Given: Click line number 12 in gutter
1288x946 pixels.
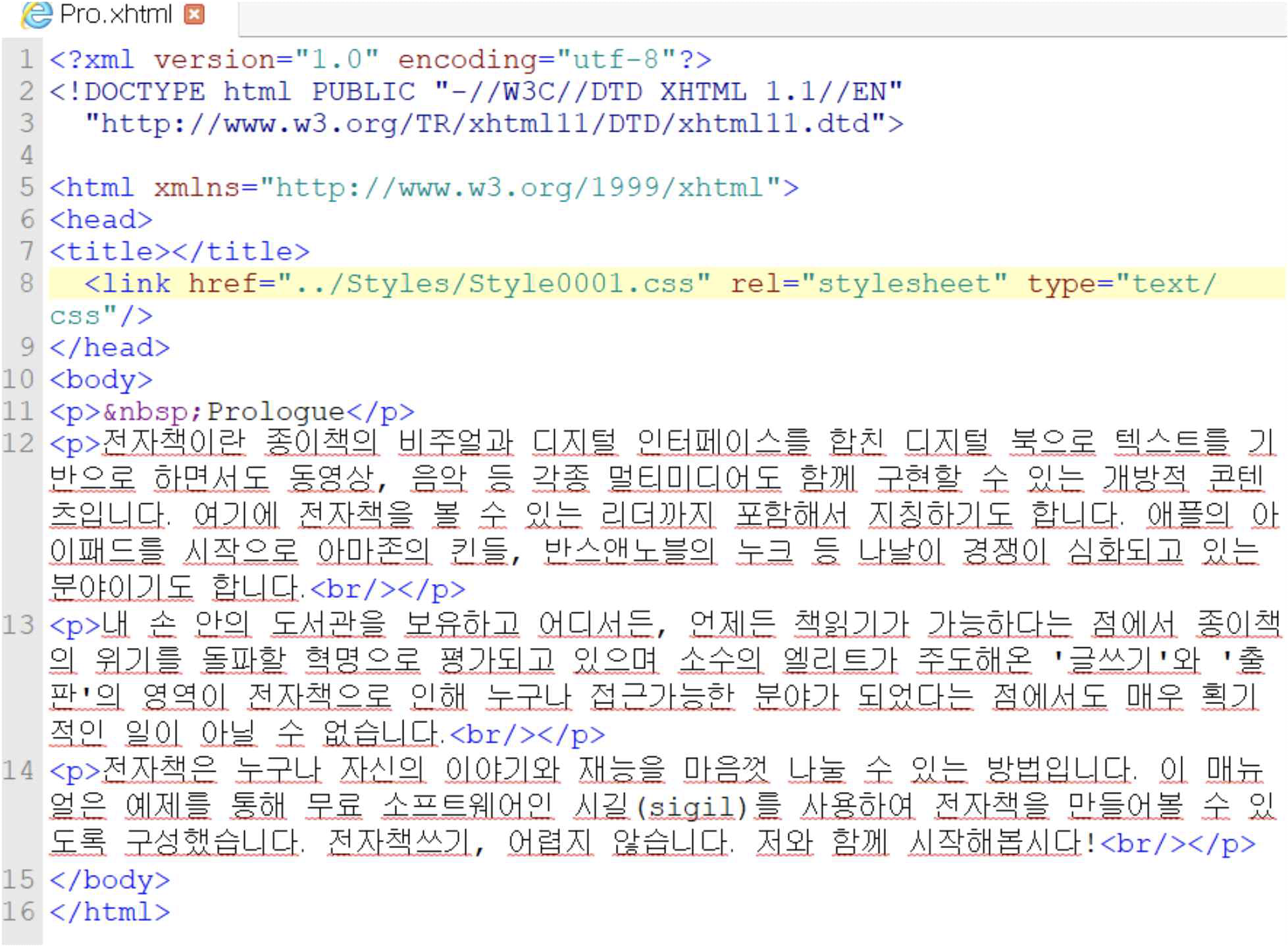Looking at the screenshot, I should (20, 443).
